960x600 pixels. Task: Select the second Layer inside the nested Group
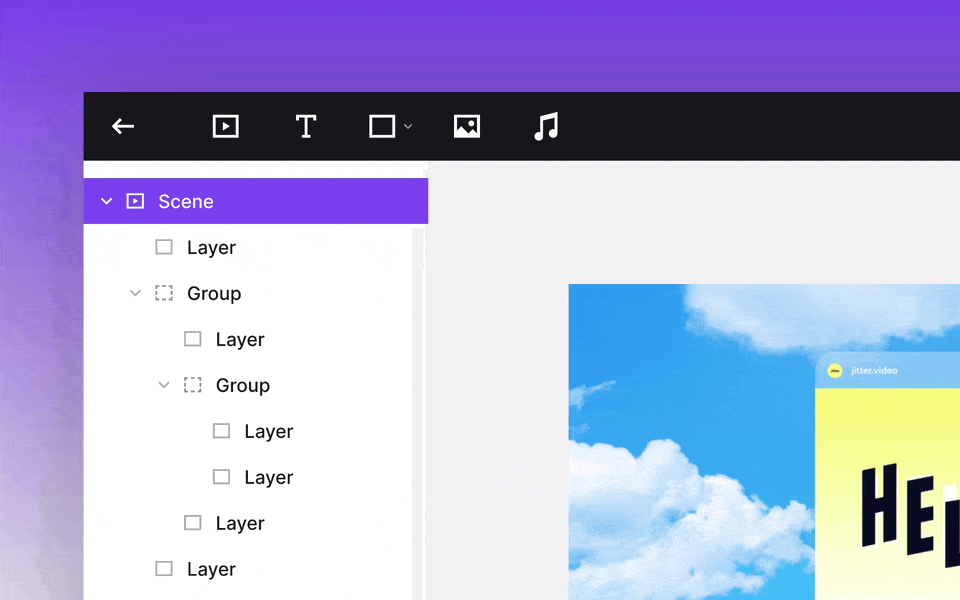pyautogui.click(x=269, y=477)
